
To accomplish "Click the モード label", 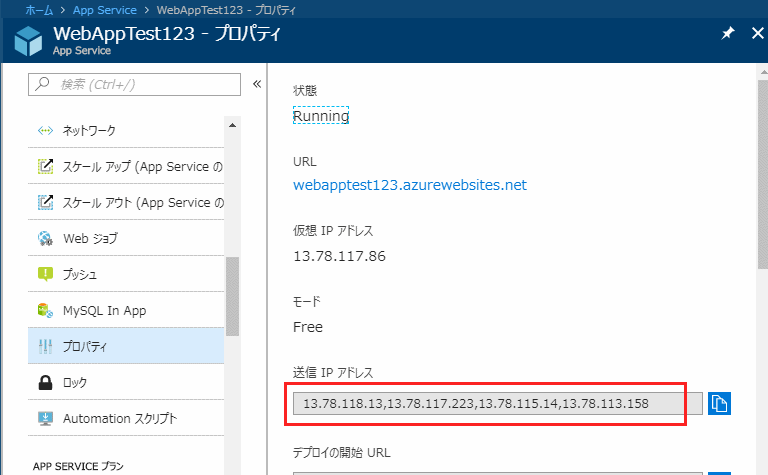I will click(307, 301).
